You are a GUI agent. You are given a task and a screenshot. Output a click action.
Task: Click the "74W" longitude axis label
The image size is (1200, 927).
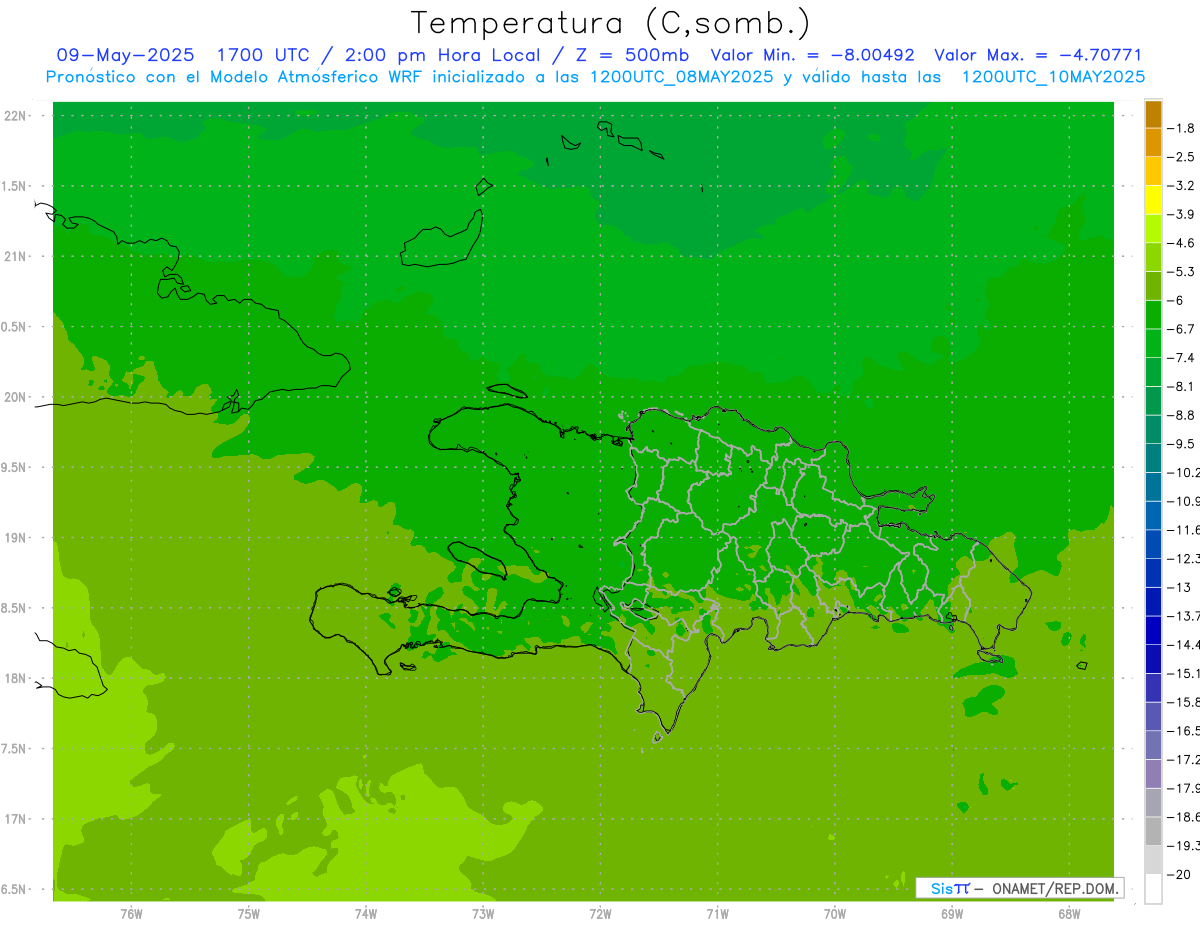(366, 913)
